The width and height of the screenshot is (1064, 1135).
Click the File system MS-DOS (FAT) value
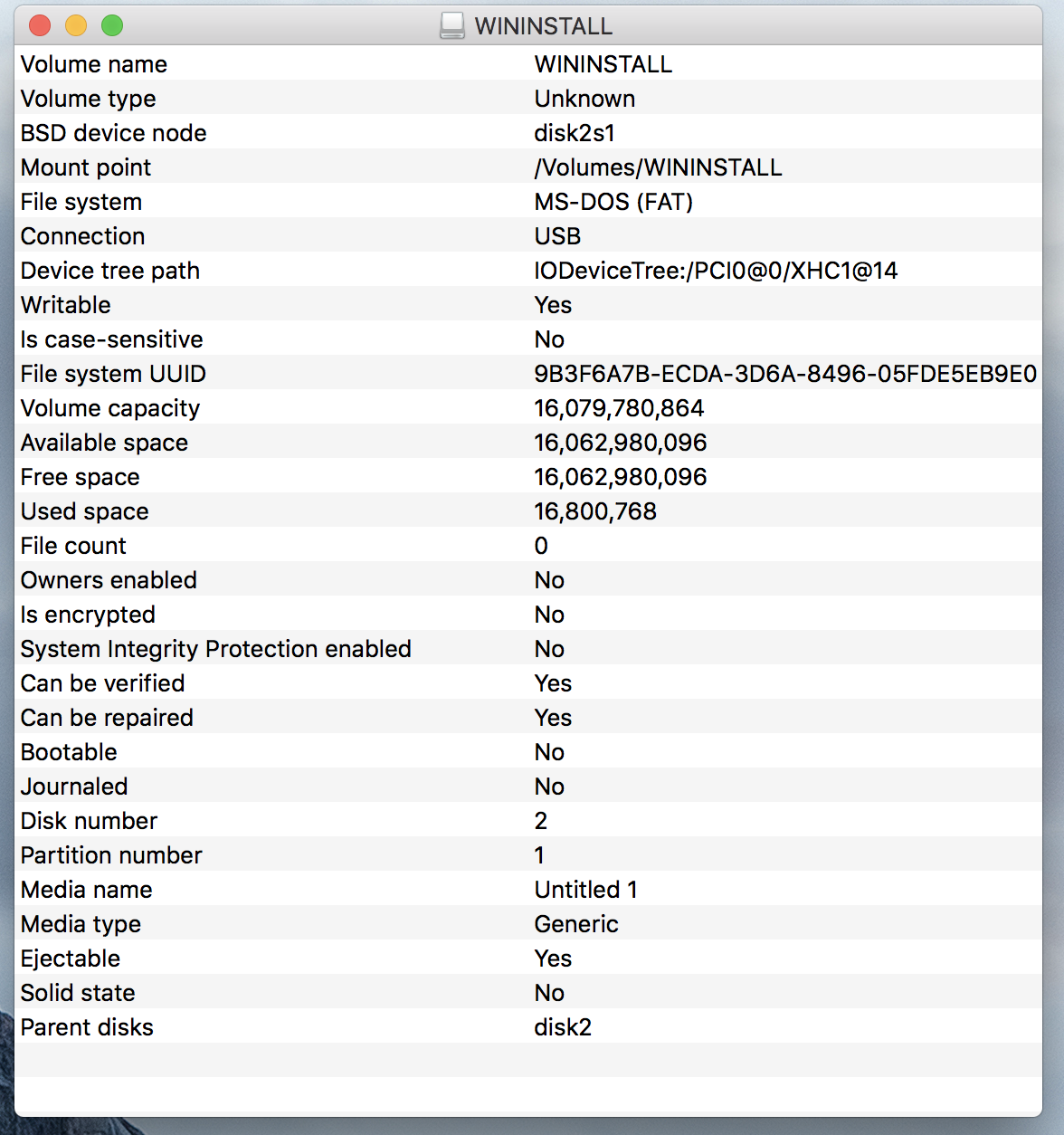click(x=613, y=202)
